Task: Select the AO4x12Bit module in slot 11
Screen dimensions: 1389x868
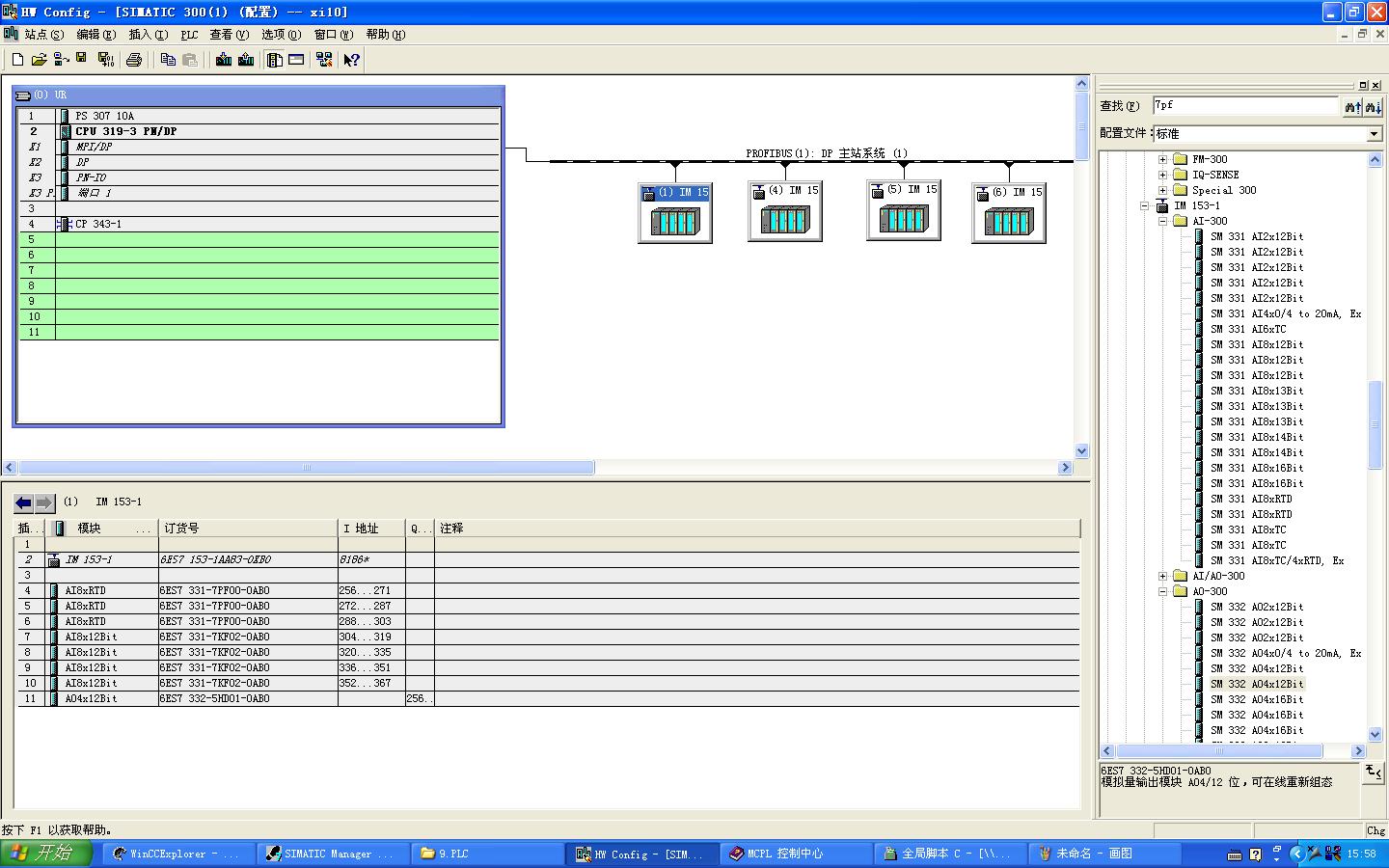Action: pyautogui.click(x=91, y=698)
